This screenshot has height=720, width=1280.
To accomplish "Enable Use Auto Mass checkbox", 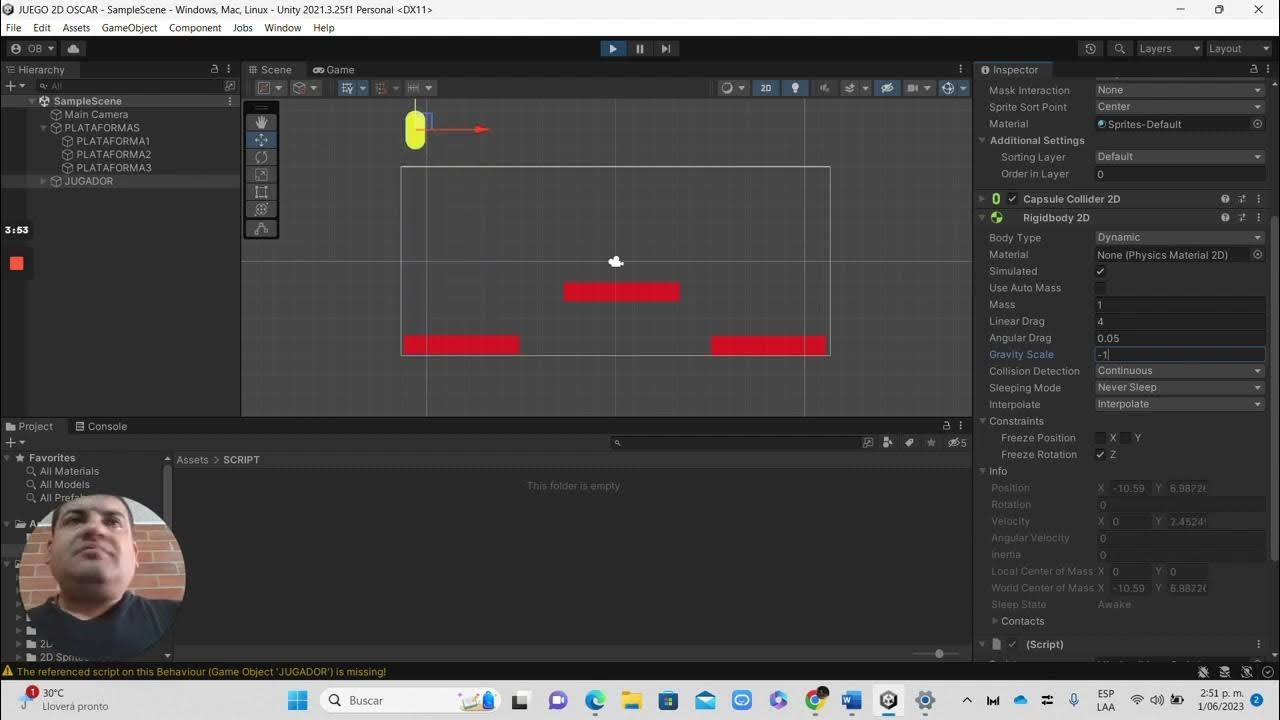I will (x=1101, y=288).
